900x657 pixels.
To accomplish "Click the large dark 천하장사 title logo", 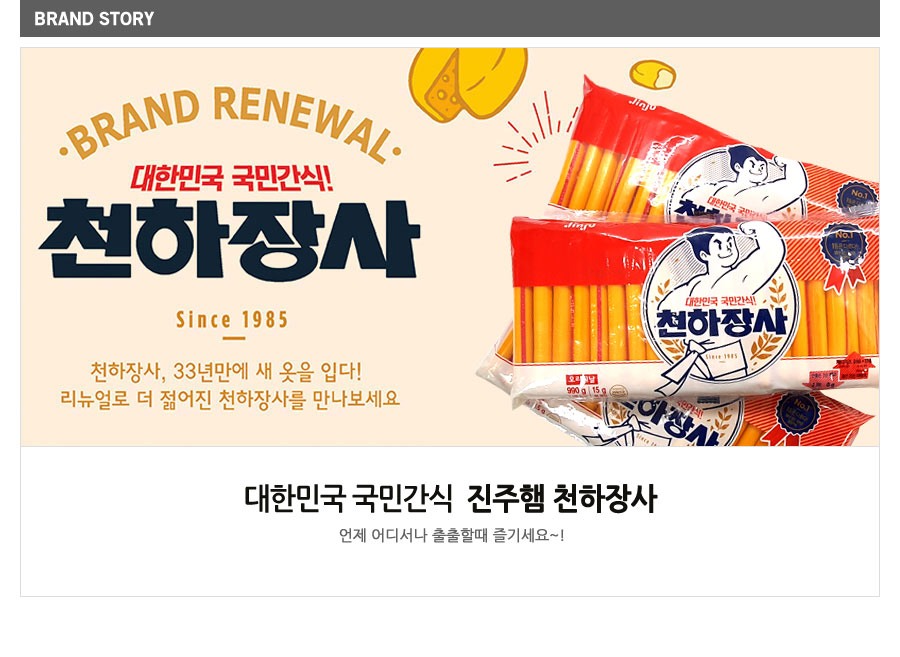I will (x=230, y=240).
